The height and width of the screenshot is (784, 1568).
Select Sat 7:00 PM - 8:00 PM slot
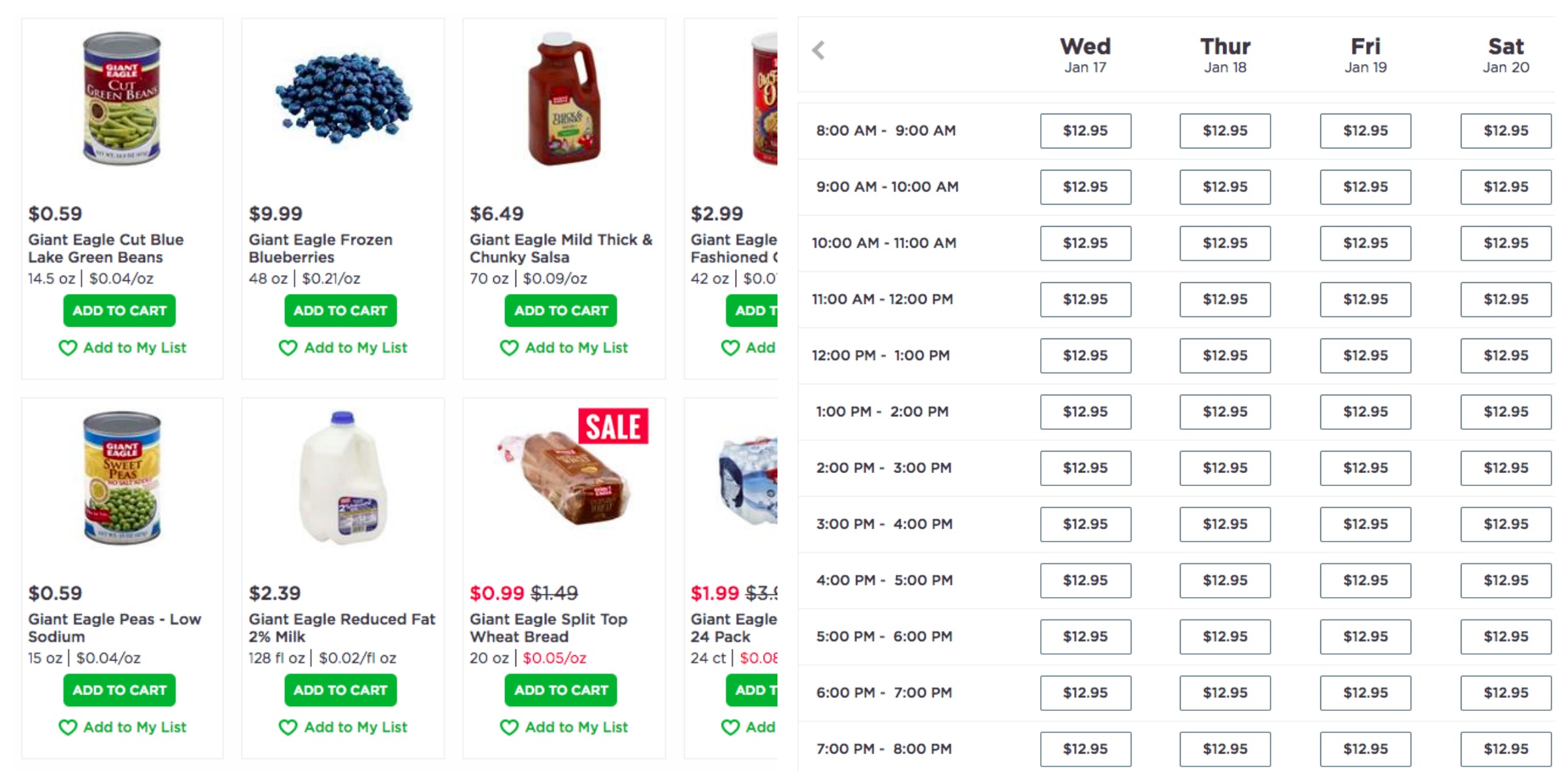(x=1505, y=749)
